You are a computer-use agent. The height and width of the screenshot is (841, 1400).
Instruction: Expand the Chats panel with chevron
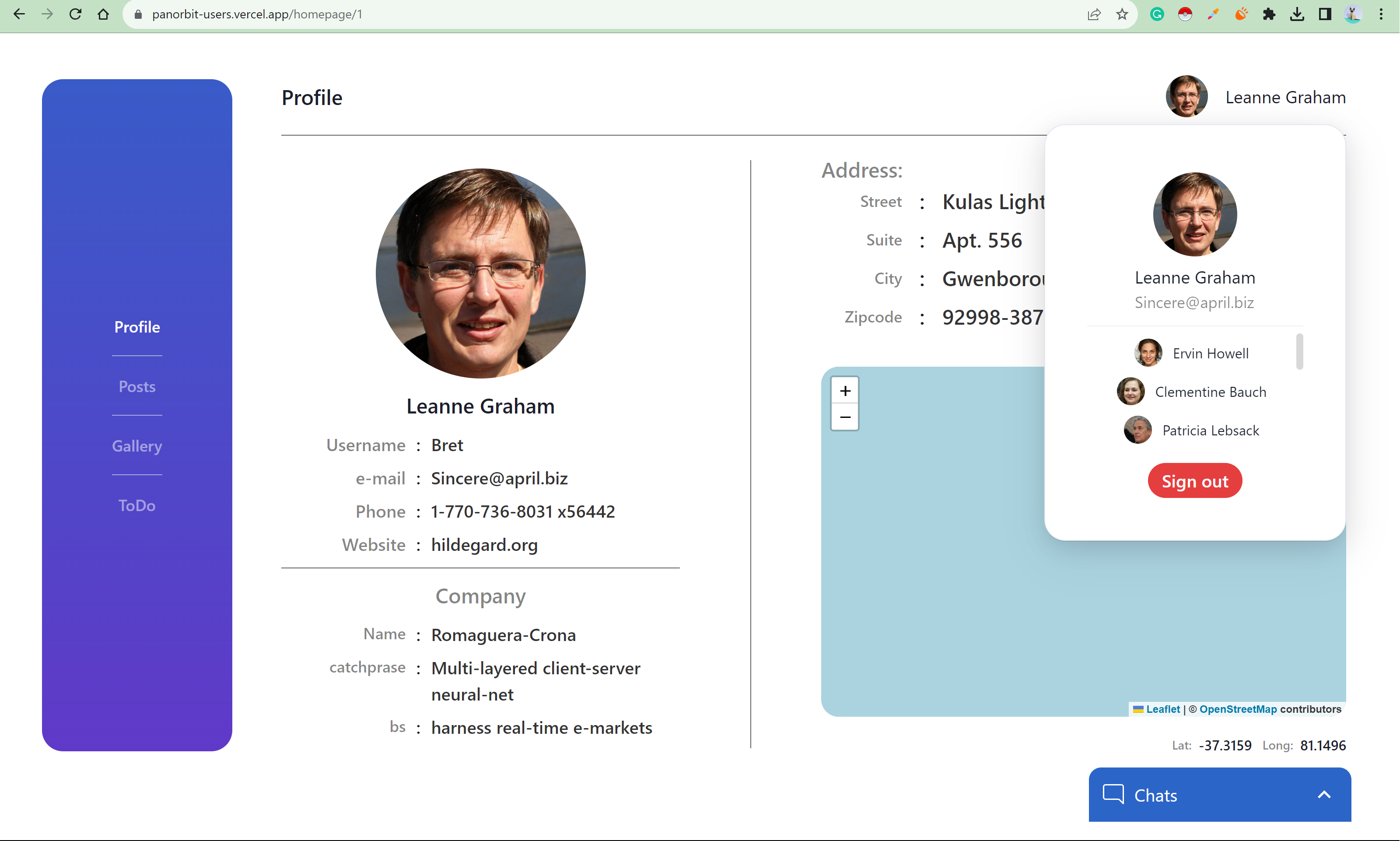click(x=1323, y=795)
